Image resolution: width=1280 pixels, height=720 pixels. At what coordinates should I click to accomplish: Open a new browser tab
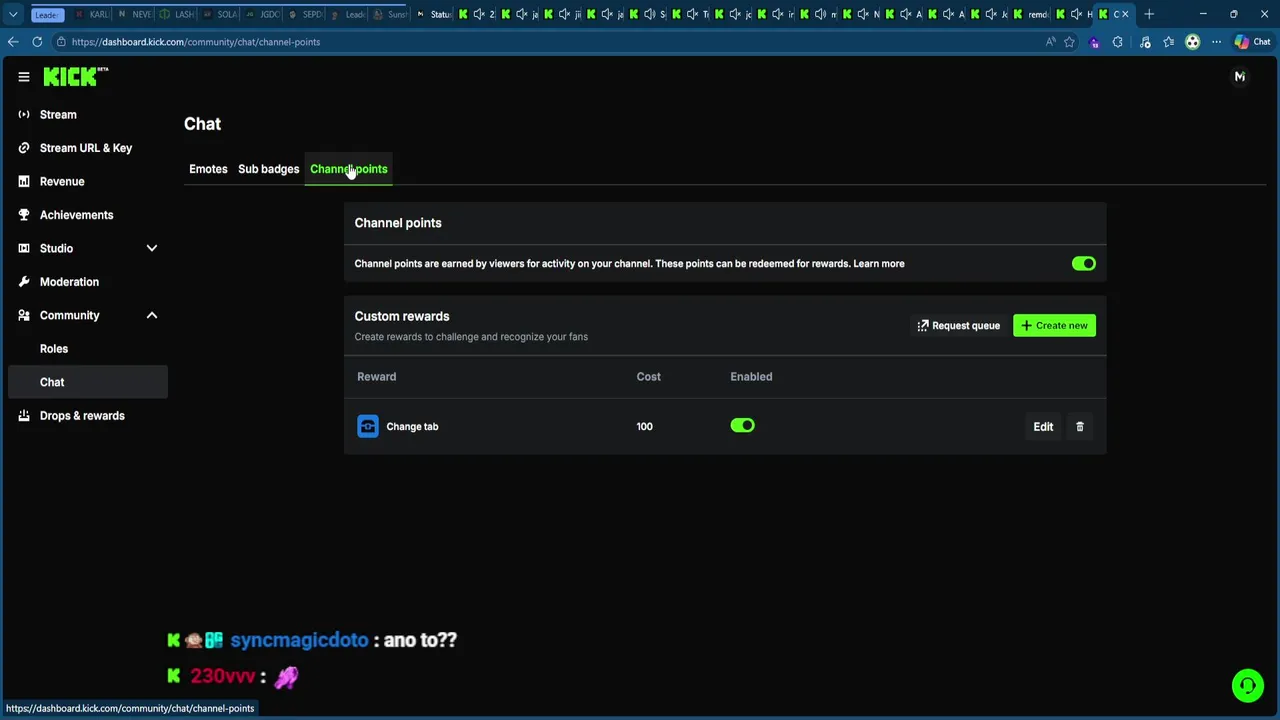(x=1149, y=14)
